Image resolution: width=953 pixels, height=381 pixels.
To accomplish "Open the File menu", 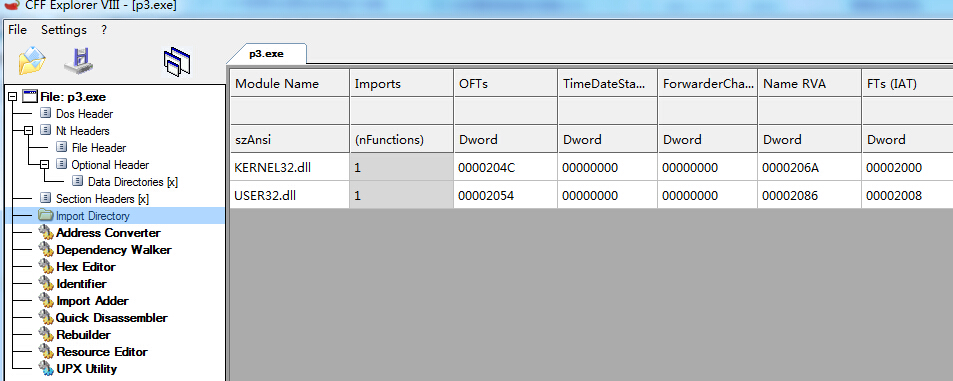I will [x=17, y=30].
